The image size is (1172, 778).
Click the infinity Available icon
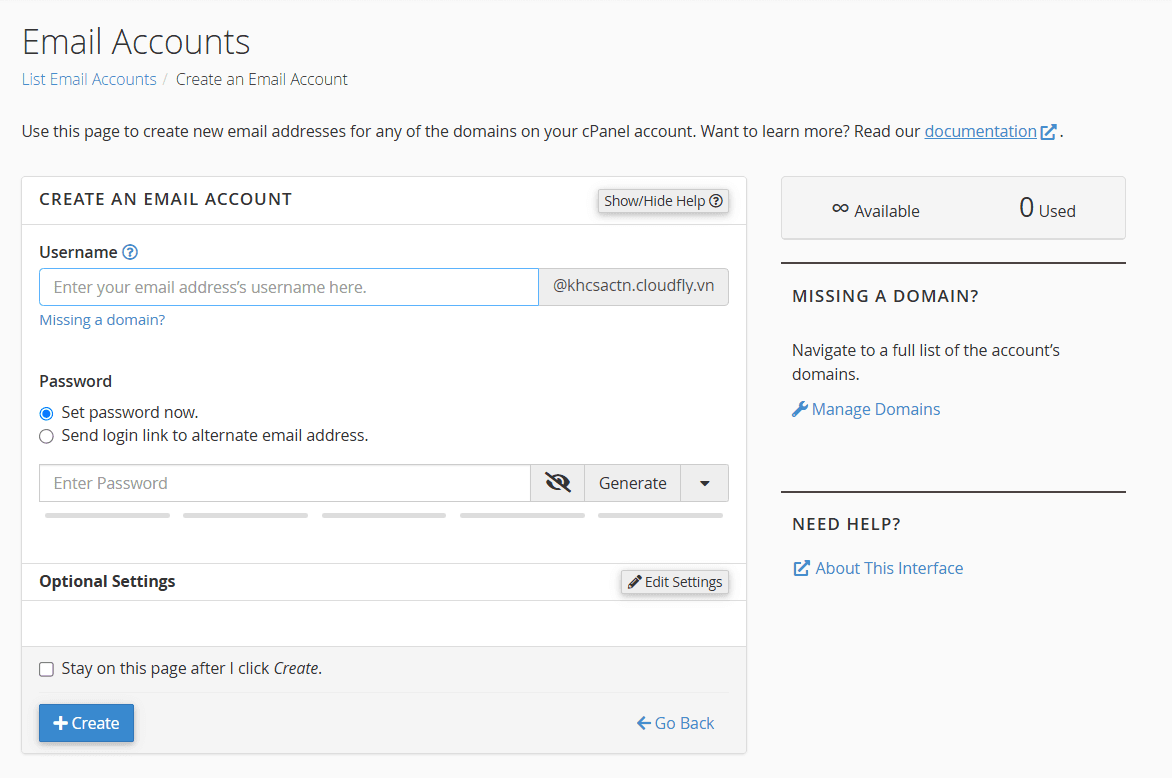[x=840, y=209]
